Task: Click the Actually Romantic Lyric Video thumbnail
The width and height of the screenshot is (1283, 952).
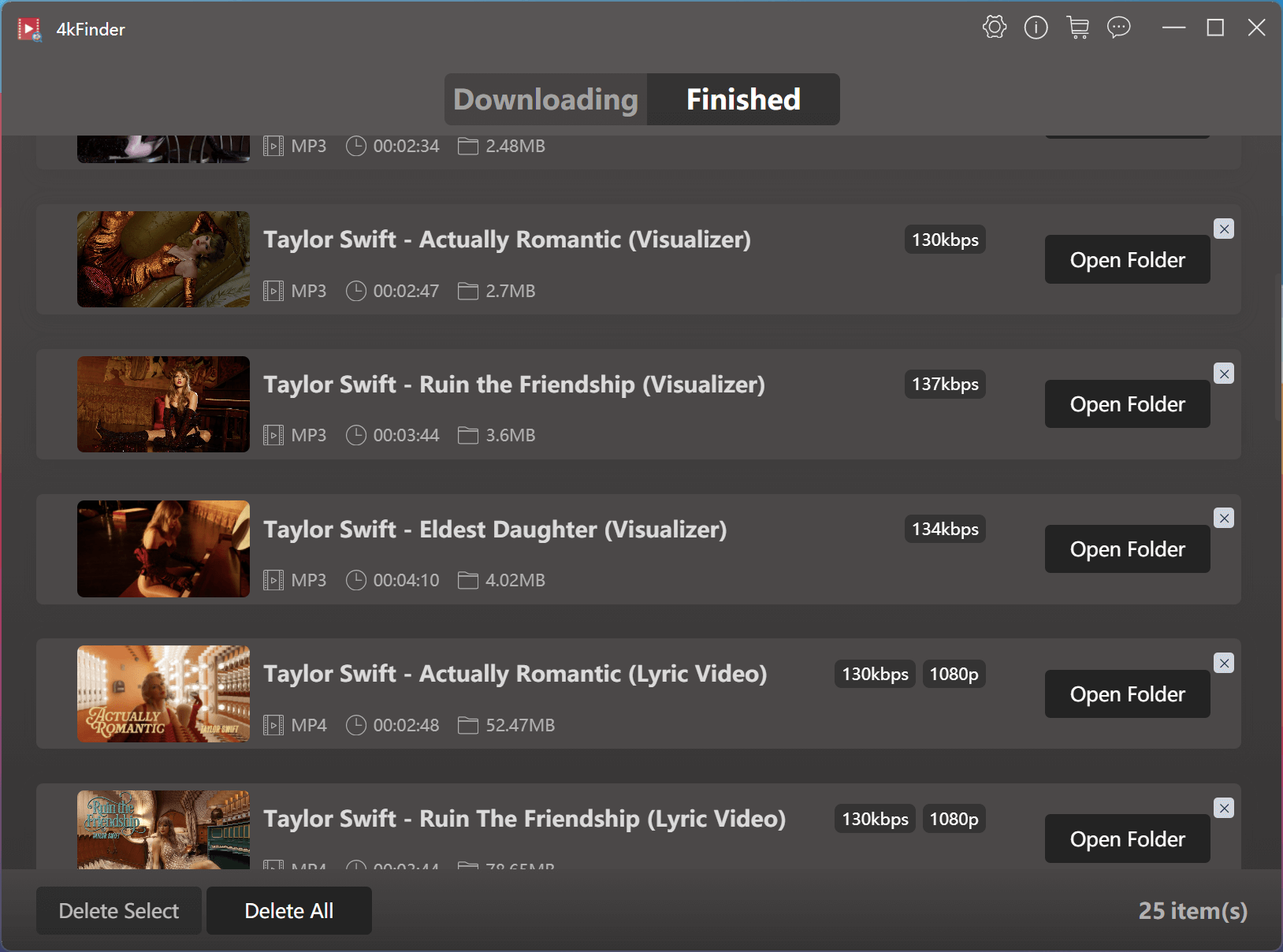Action: click(163, 694)
